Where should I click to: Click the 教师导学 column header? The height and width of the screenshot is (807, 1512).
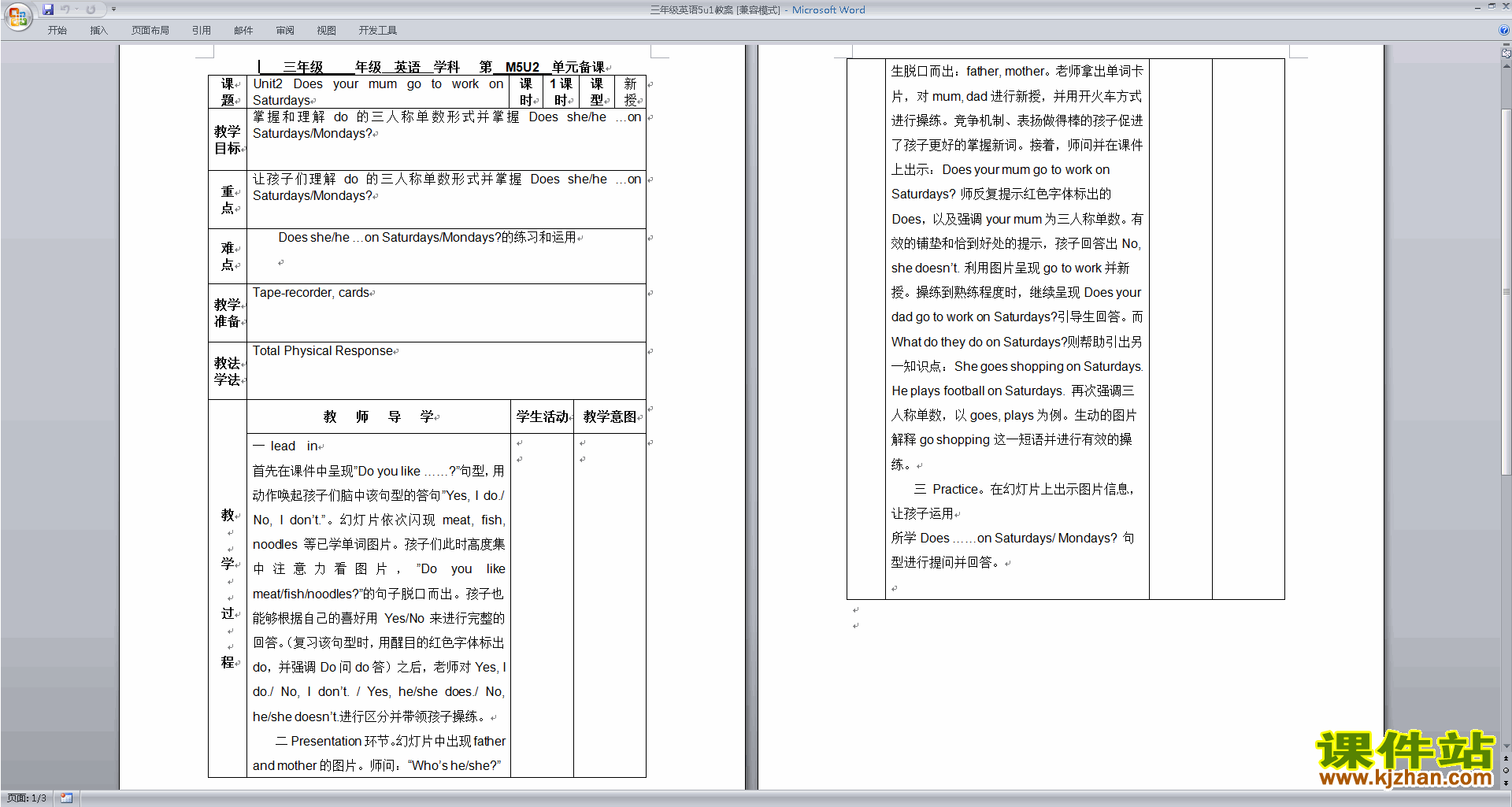coord(378,416)
